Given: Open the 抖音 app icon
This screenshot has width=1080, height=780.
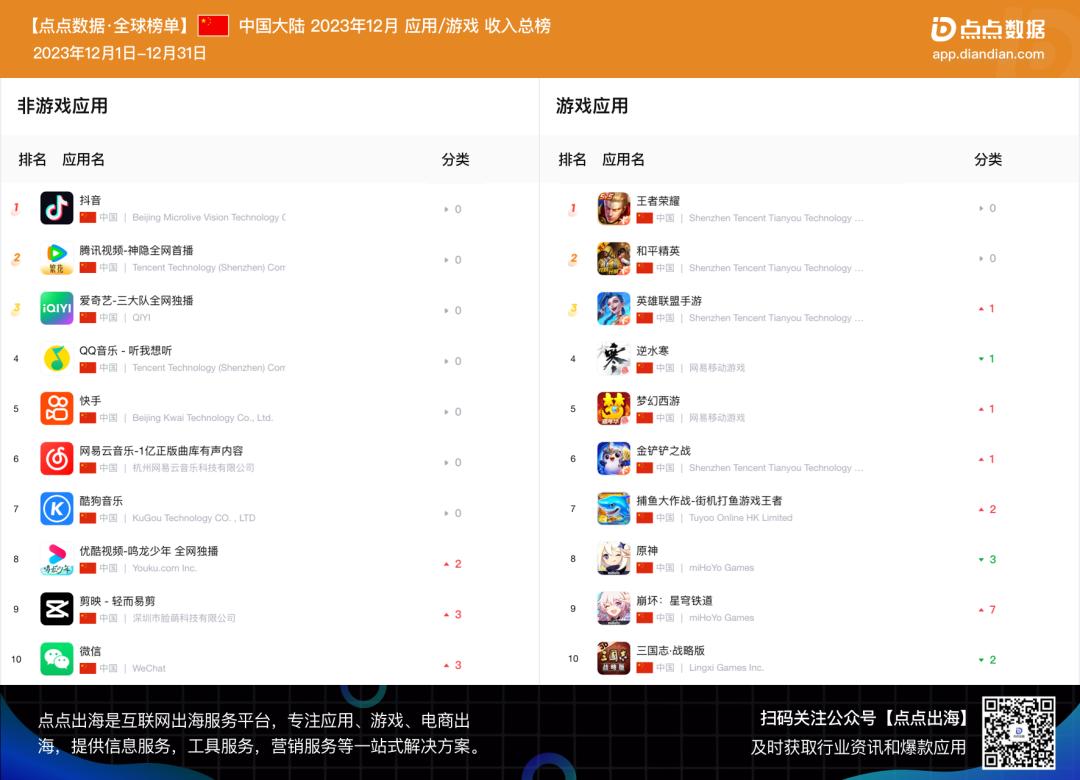Looking at the screenshot, I should click(57, 208).
